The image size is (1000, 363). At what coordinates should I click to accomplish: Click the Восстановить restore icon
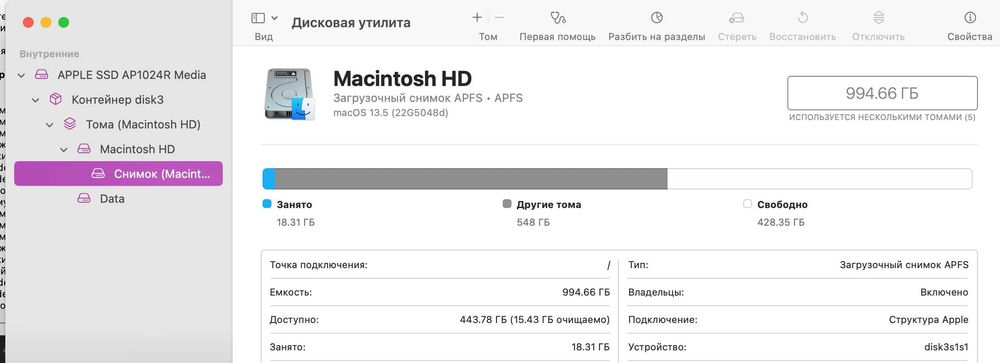[x=802, y=18]
